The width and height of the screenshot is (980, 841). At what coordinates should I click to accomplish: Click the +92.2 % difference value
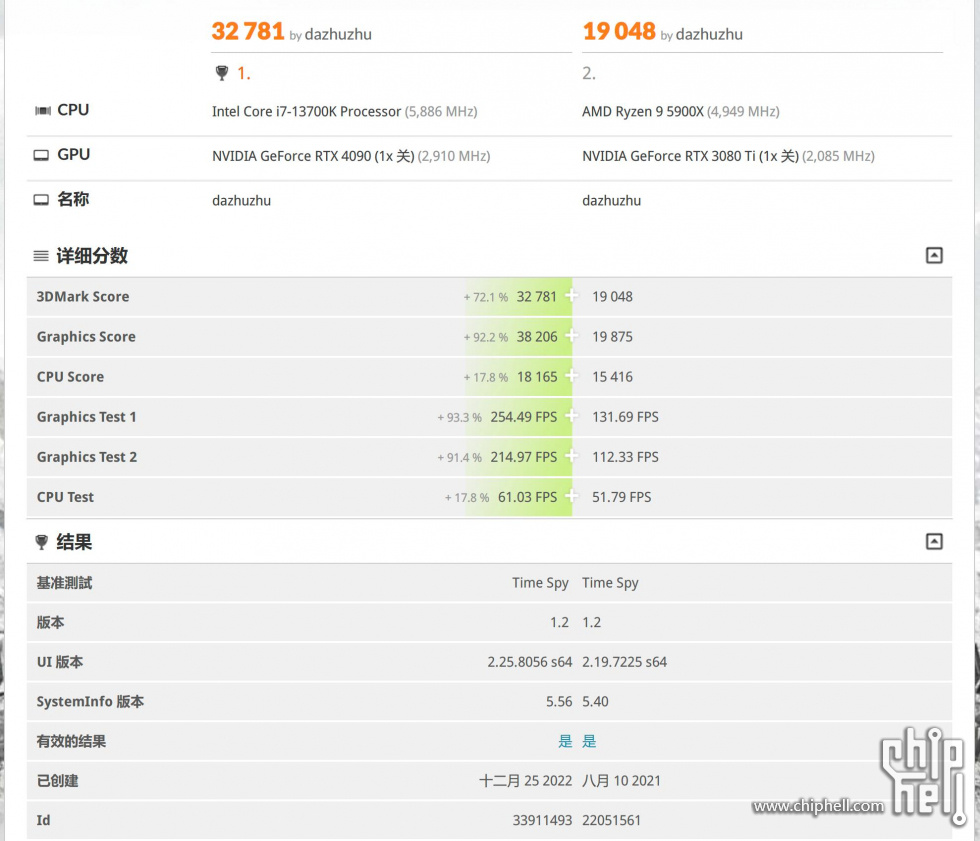[x=486, y=337]
